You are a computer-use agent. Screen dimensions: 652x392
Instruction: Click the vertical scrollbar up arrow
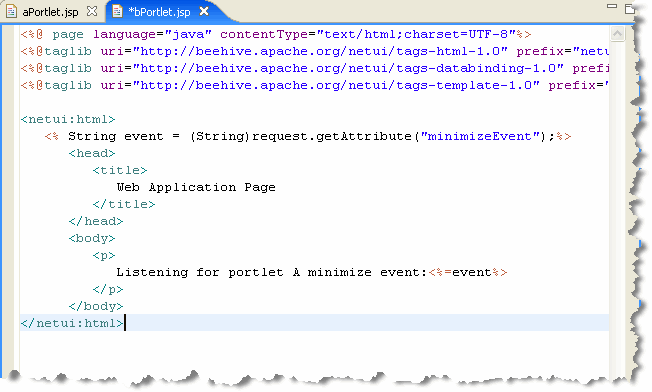coord(617,34)
